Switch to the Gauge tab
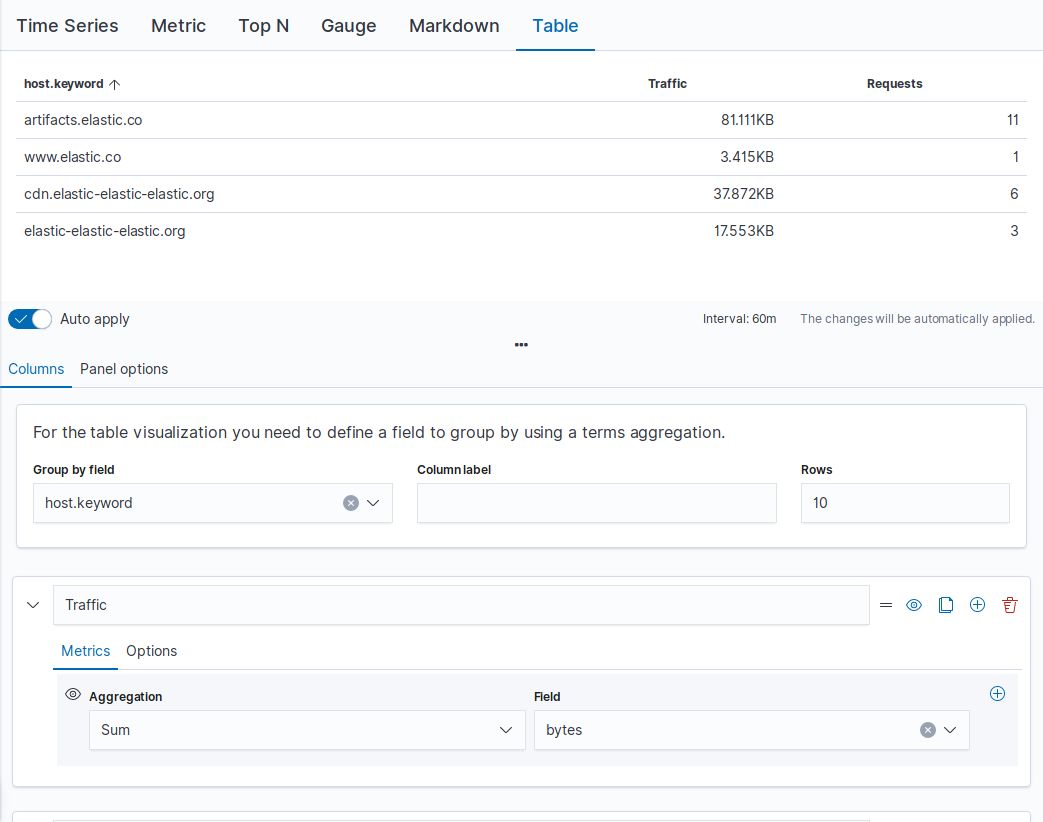 pos(348,26)
